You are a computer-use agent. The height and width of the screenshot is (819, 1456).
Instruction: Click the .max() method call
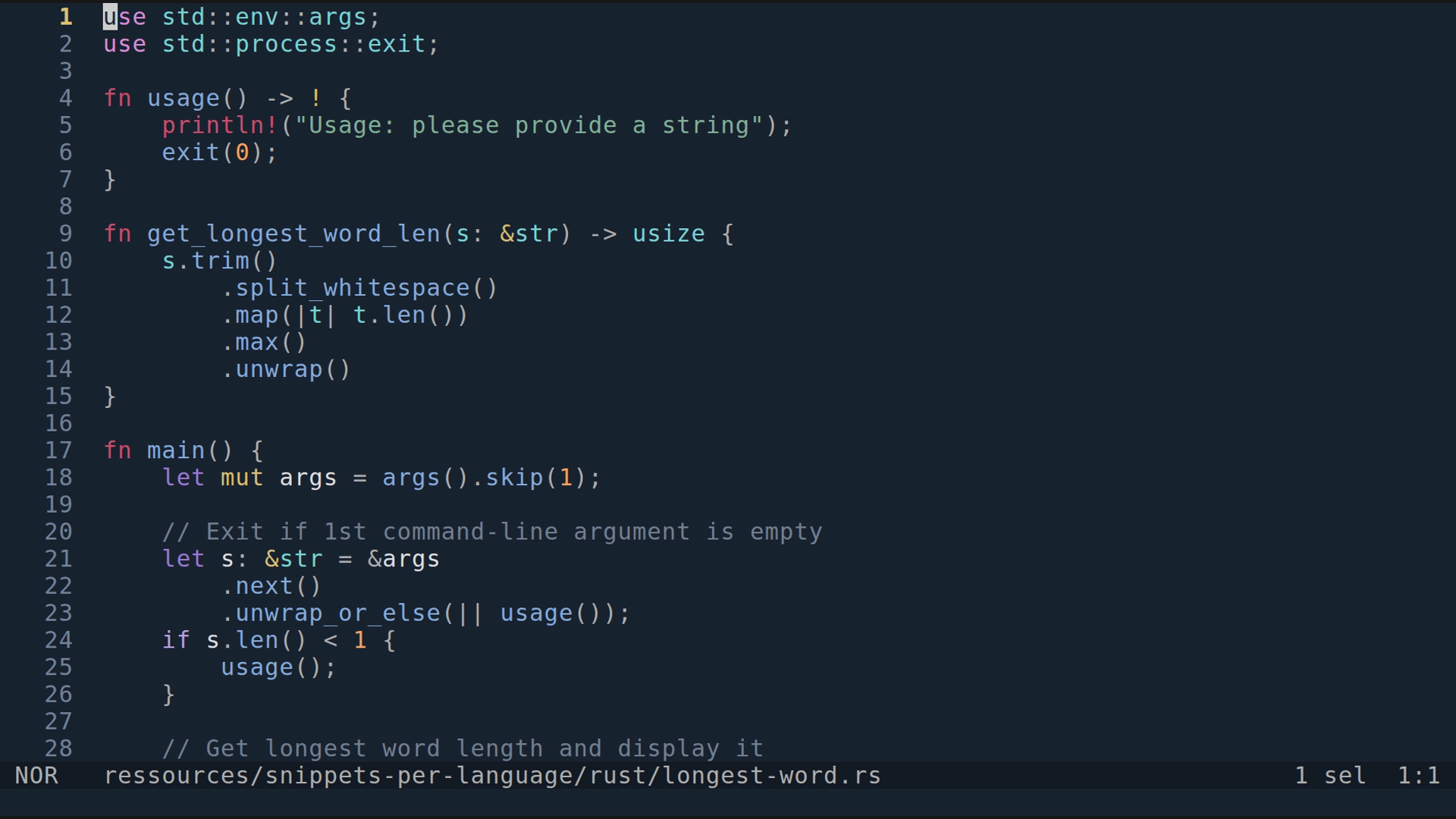click(264, 342)
